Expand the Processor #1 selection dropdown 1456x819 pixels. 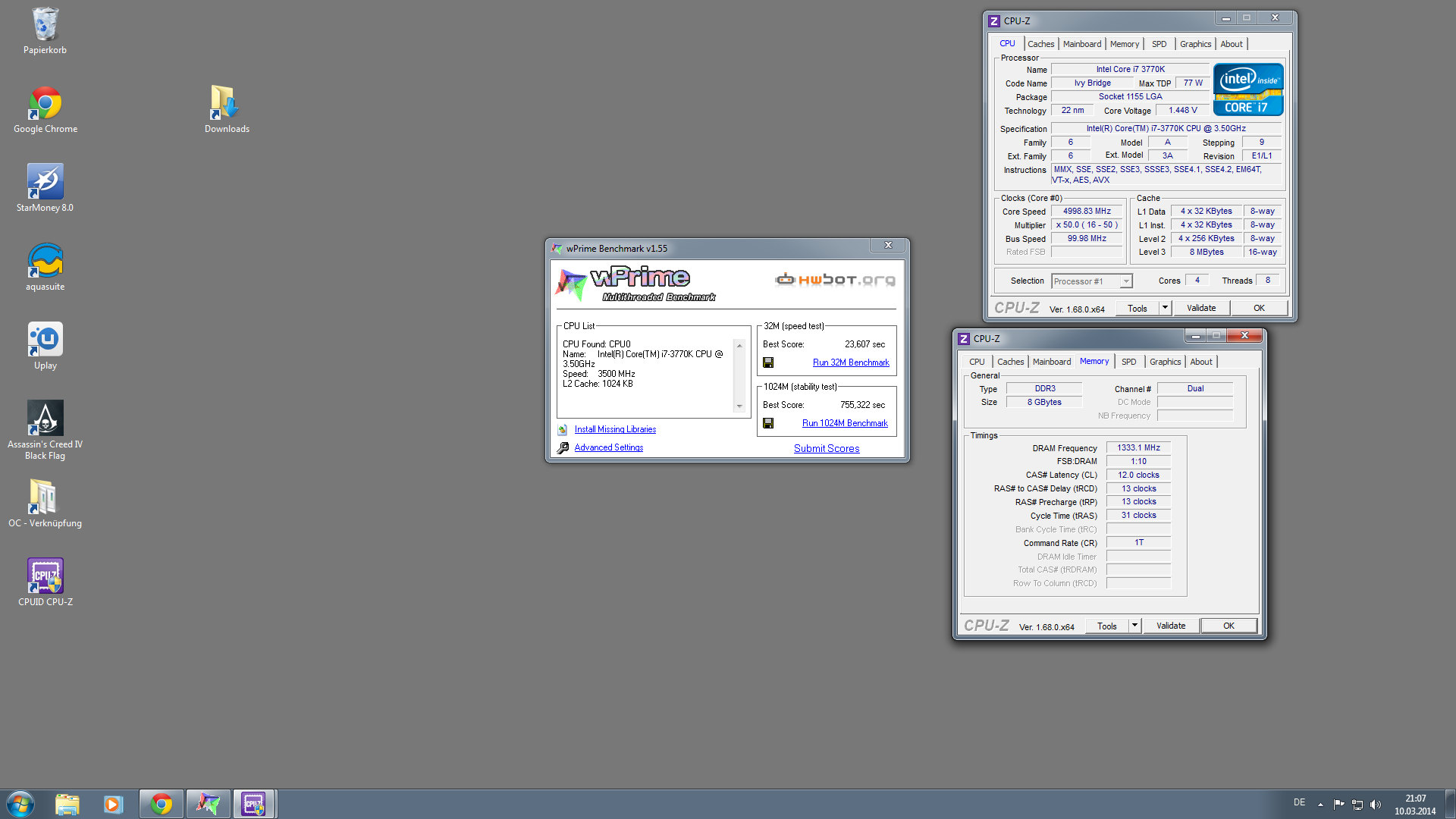pyautogui.click(x=1126, y=281)
